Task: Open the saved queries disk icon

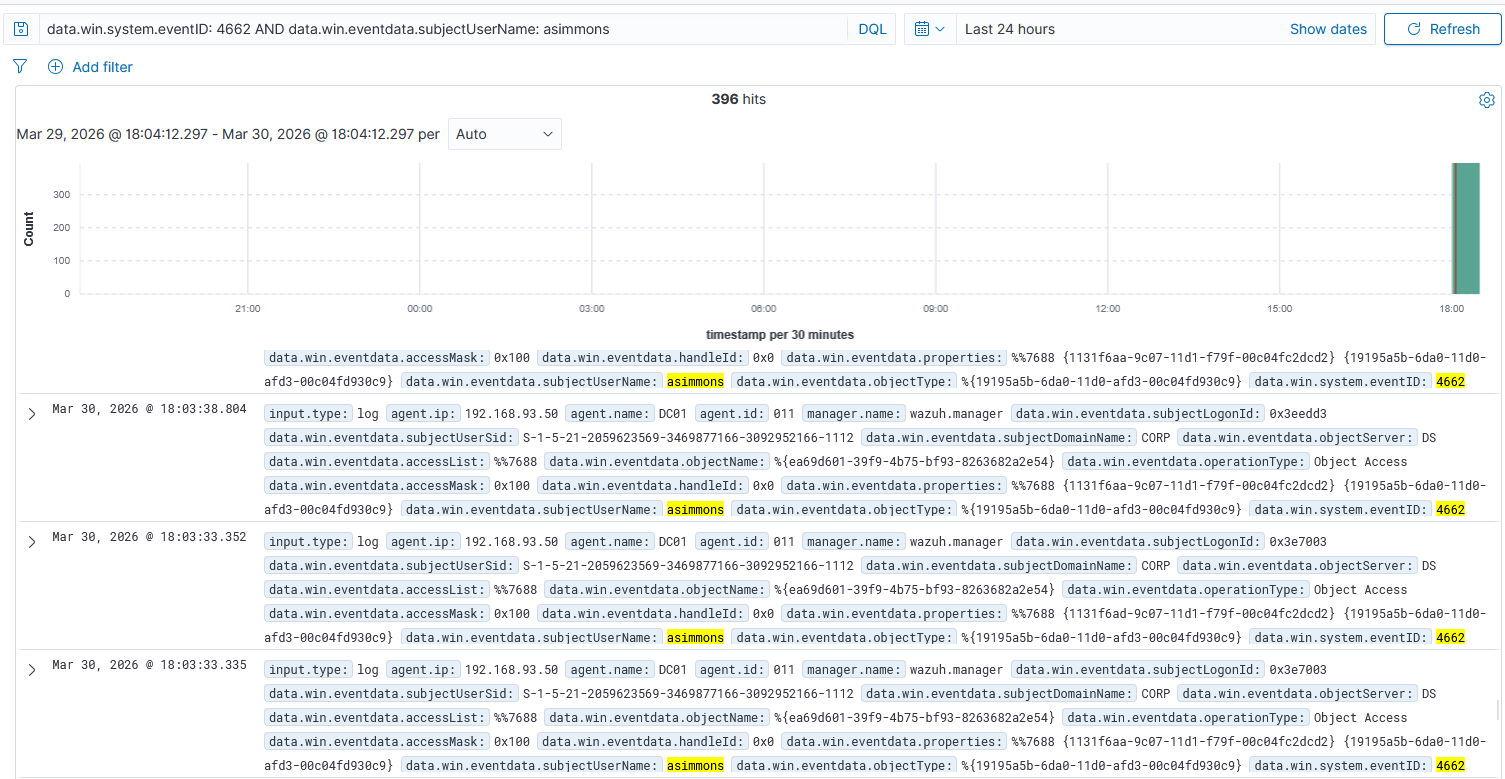Action: (20, 29)
